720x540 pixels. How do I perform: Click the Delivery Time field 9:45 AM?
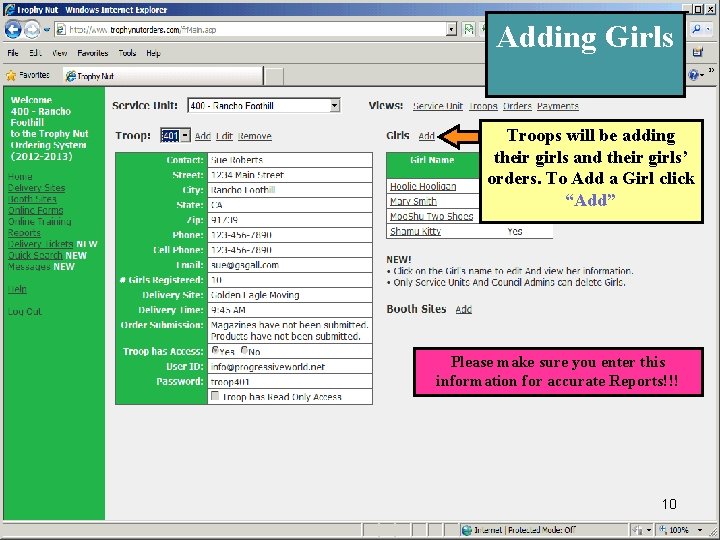[x=290, y=310]
